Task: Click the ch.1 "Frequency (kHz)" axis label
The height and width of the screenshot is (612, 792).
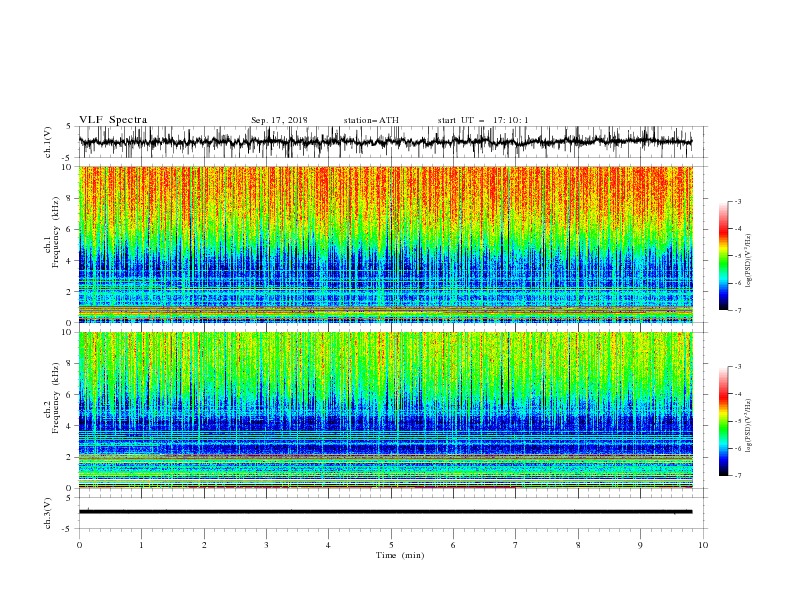Action: (x=56, y=232)
